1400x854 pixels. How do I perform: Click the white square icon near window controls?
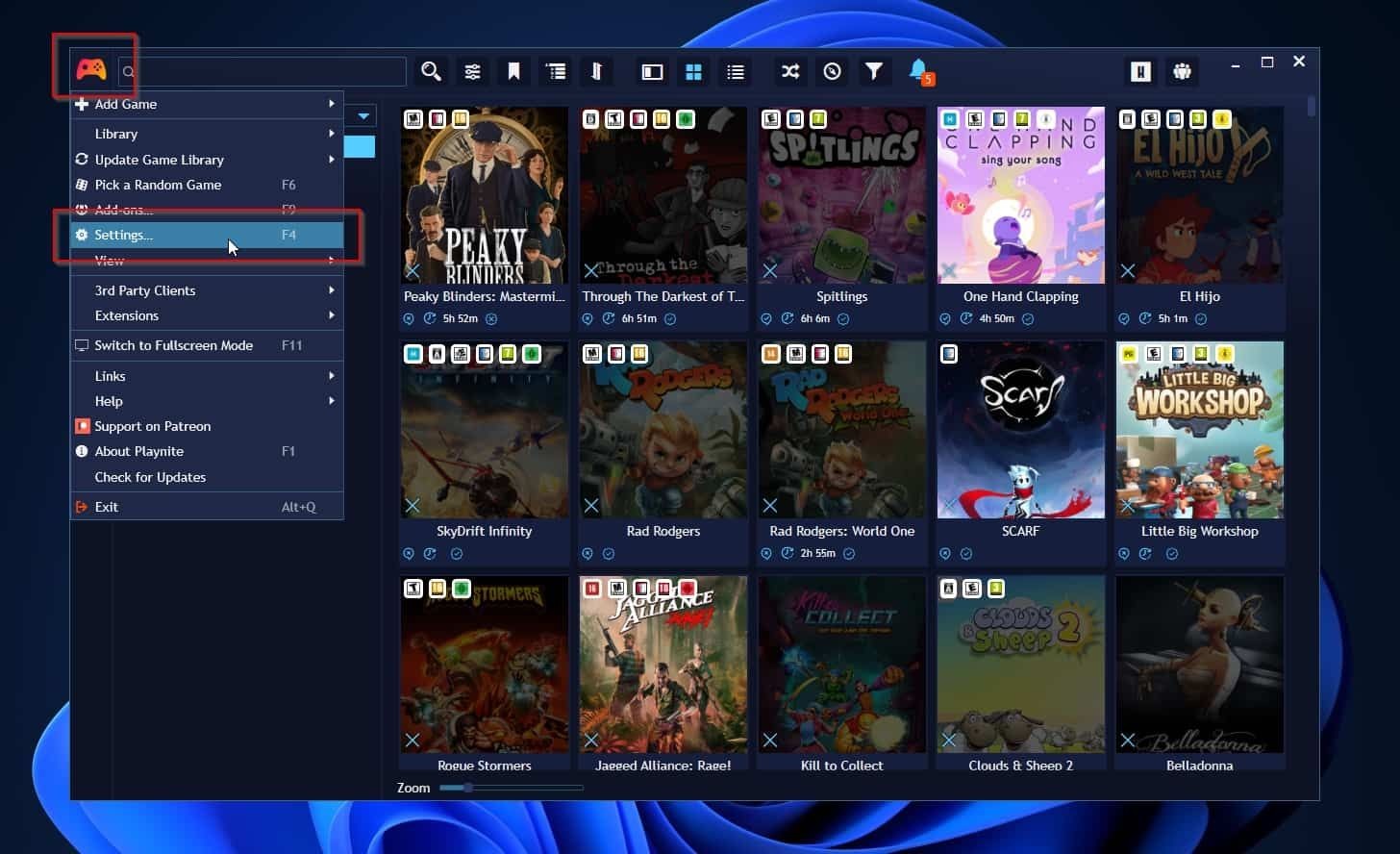(1141, 72)
